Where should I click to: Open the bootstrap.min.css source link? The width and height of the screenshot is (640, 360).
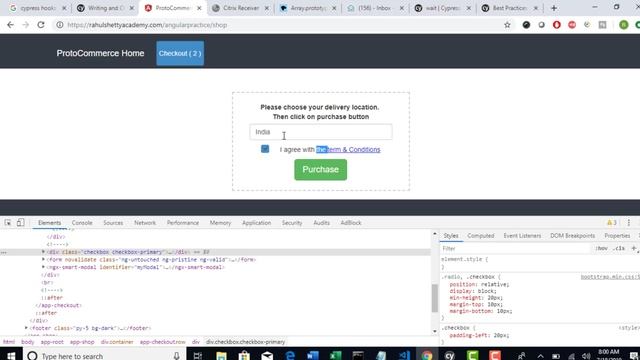610,277
